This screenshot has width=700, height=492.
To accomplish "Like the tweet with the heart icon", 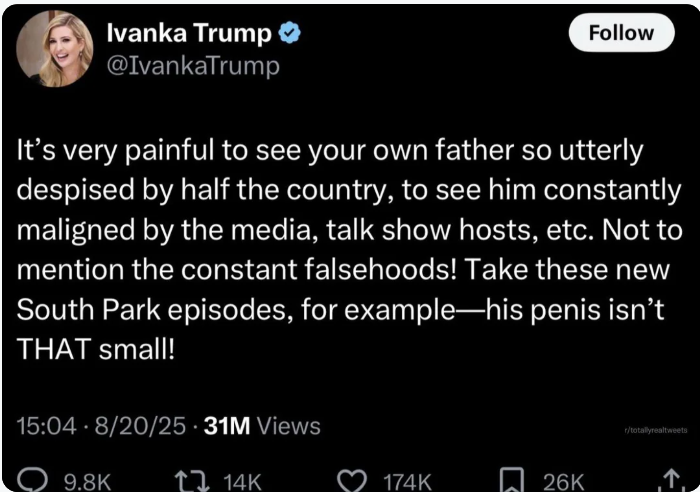I will click(352, 481).
